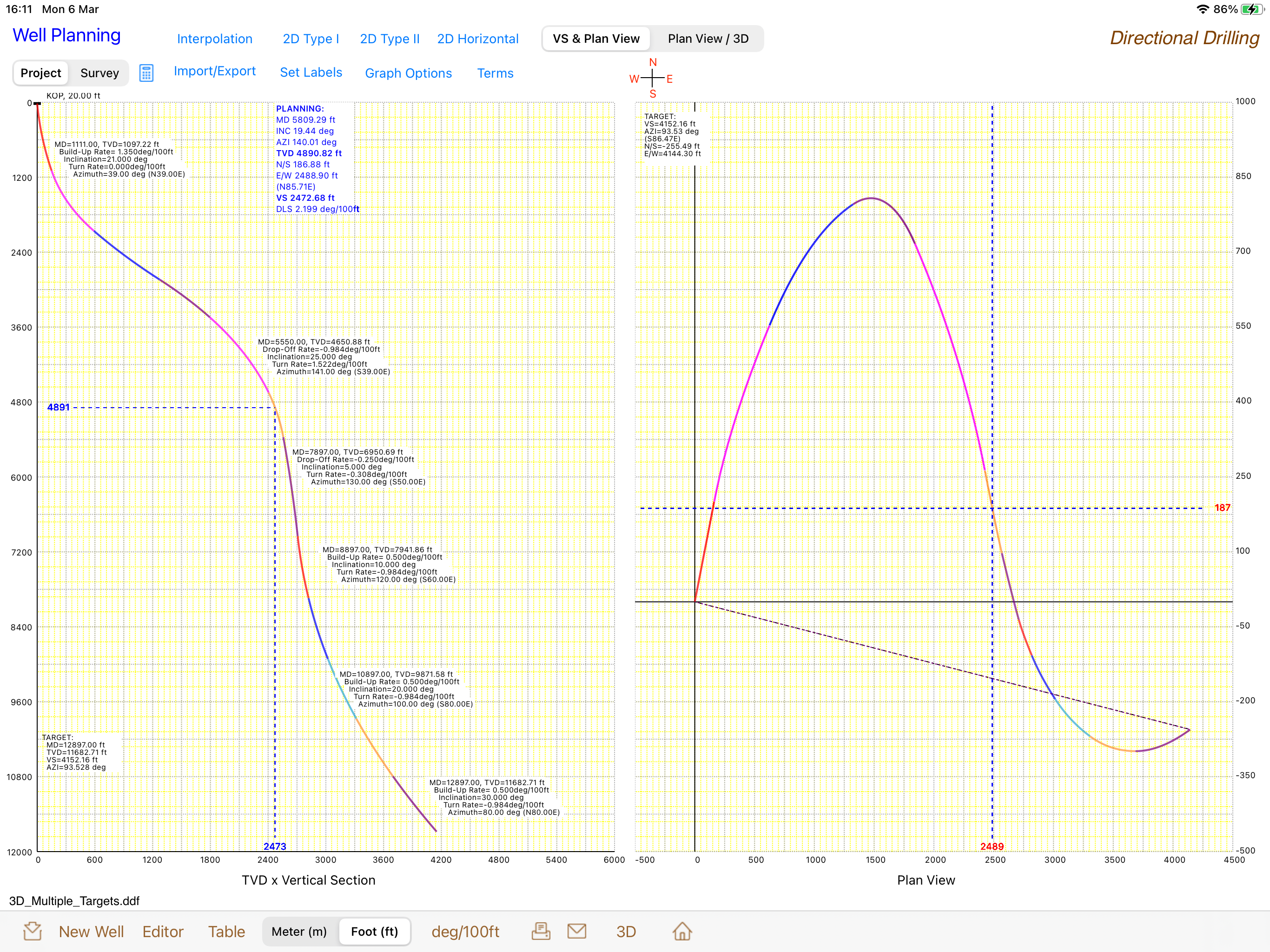
Task: Open the Terms link
Action: (495, 73)
